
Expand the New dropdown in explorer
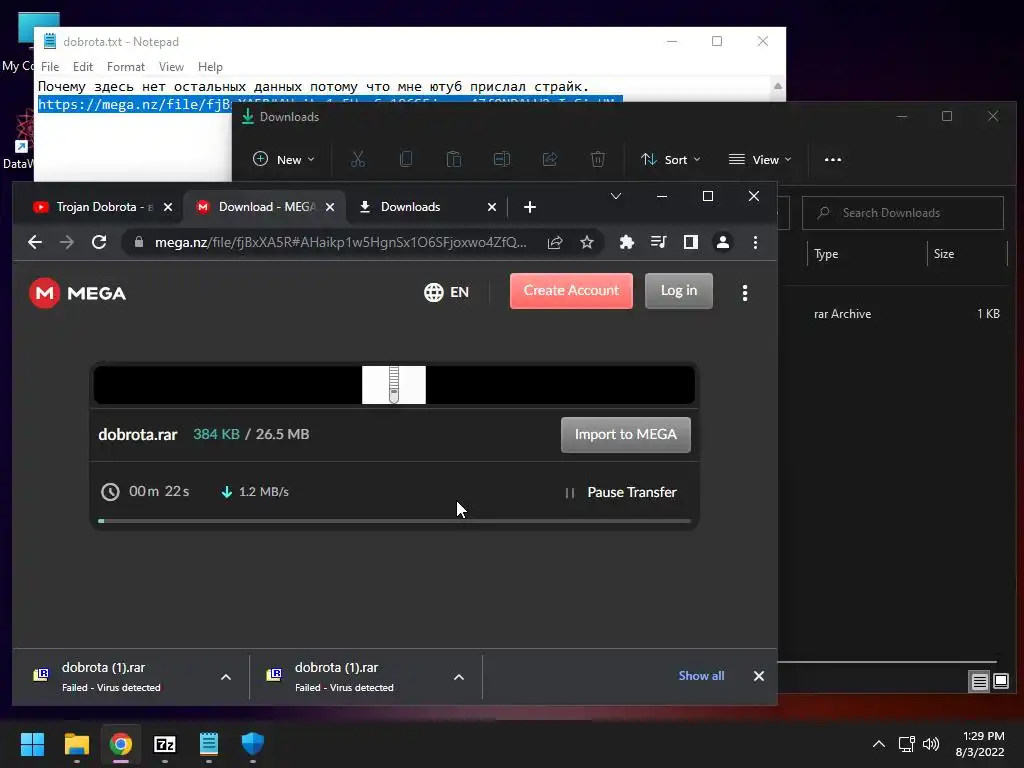[283, 159]
